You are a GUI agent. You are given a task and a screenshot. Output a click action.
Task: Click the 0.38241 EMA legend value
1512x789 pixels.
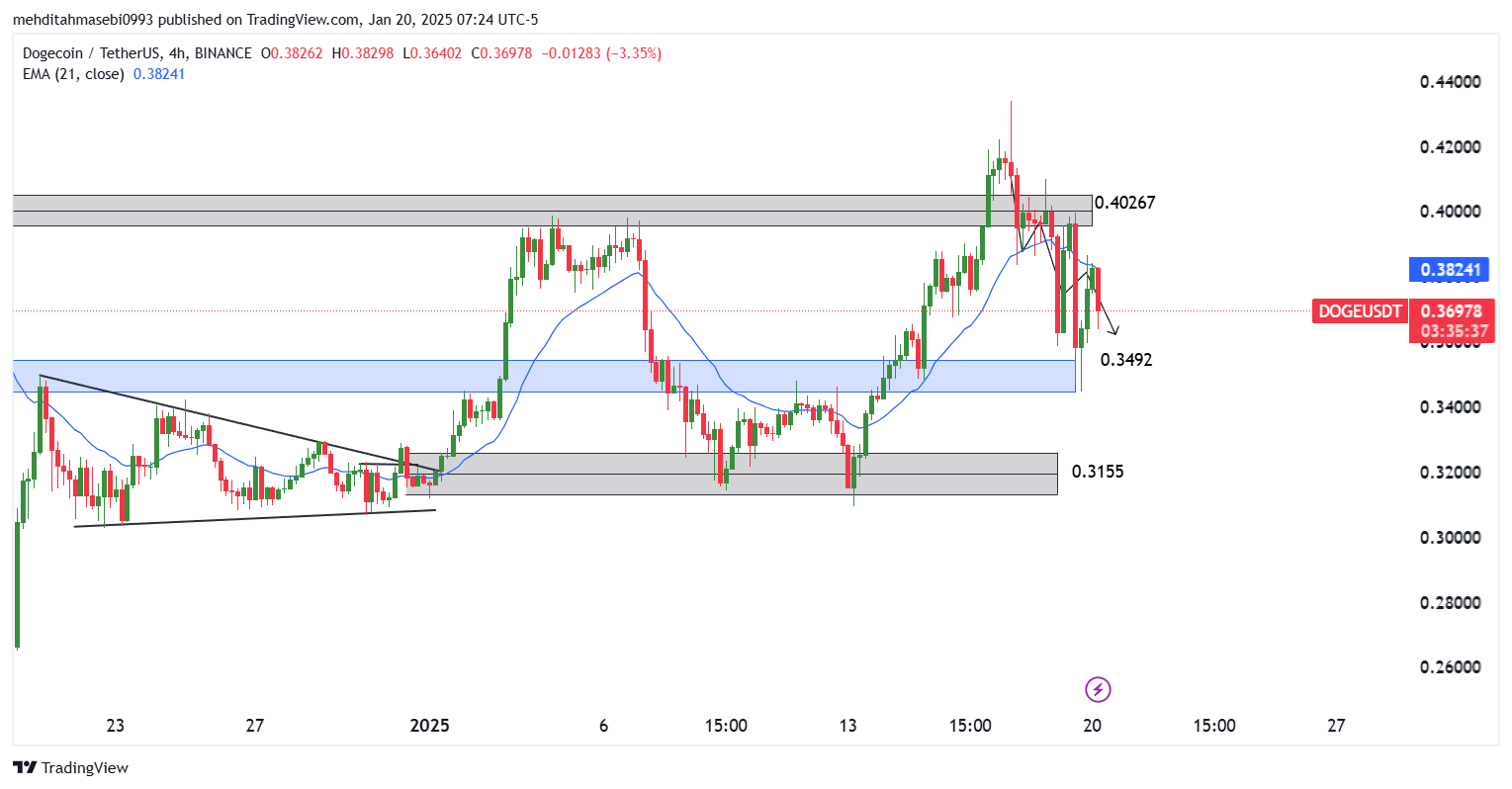(x=159, y=74)
